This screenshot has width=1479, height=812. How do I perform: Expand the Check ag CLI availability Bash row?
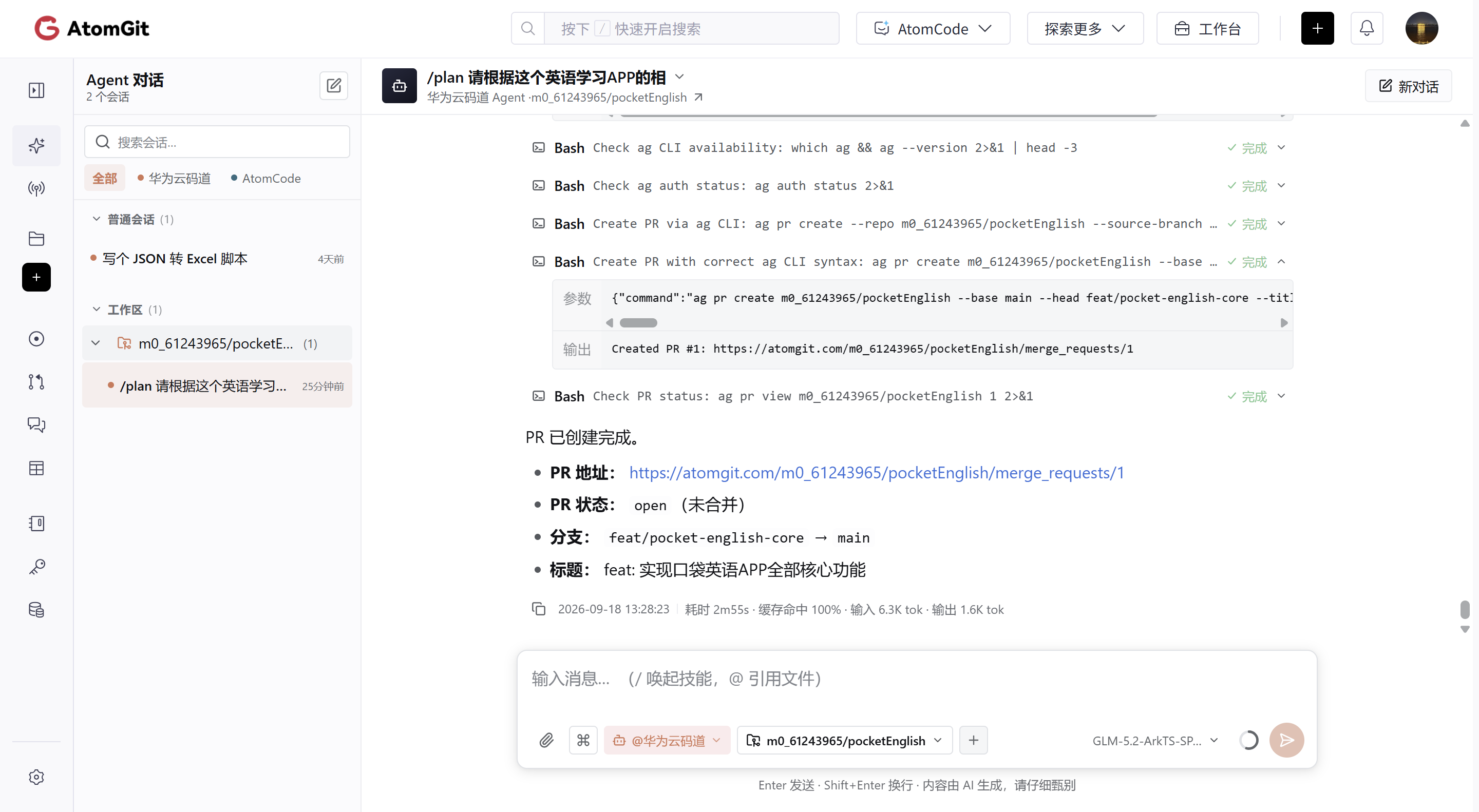click(1281, 147)
